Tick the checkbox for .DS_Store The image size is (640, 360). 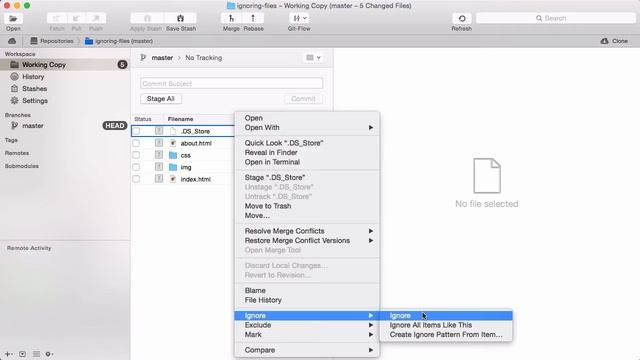coord(136,131)
